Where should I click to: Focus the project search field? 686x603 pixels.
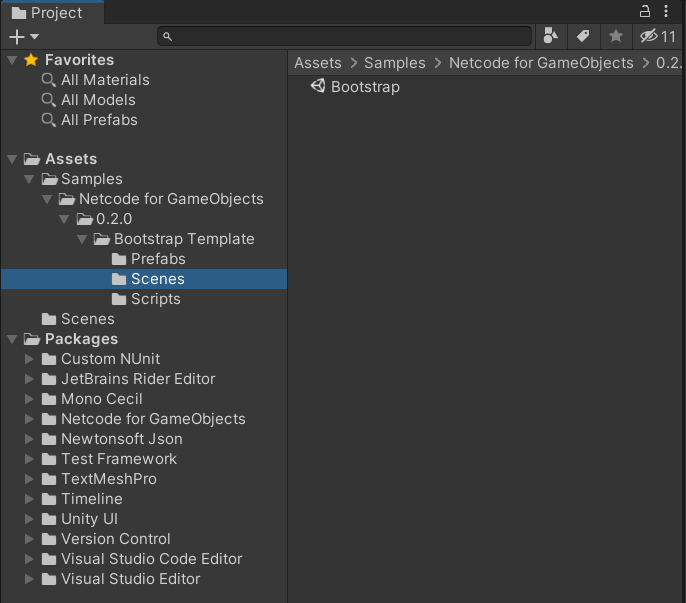click(x=344, y=36)
